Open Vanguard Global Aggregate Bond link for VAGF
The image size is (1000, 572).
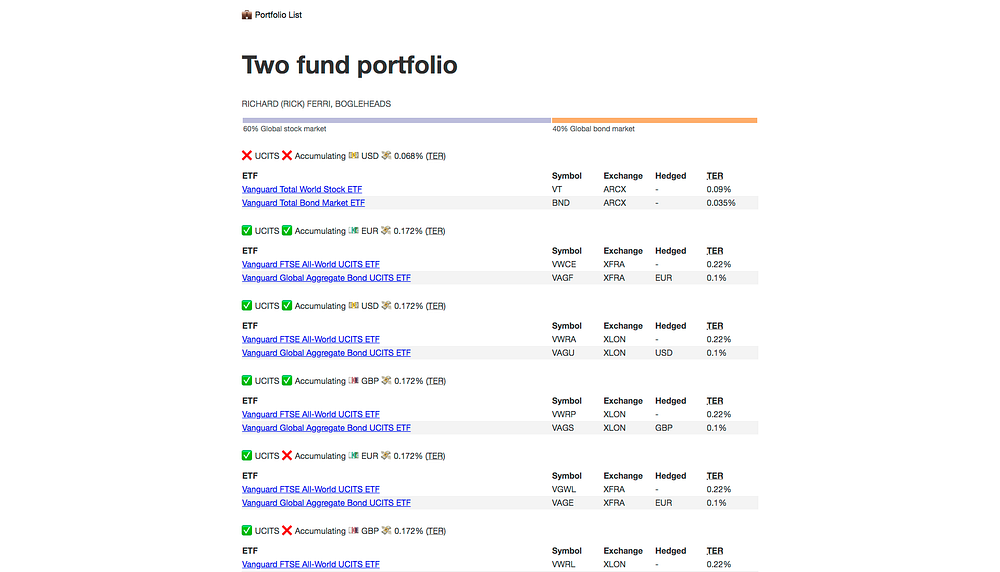[x=326, y=278]
